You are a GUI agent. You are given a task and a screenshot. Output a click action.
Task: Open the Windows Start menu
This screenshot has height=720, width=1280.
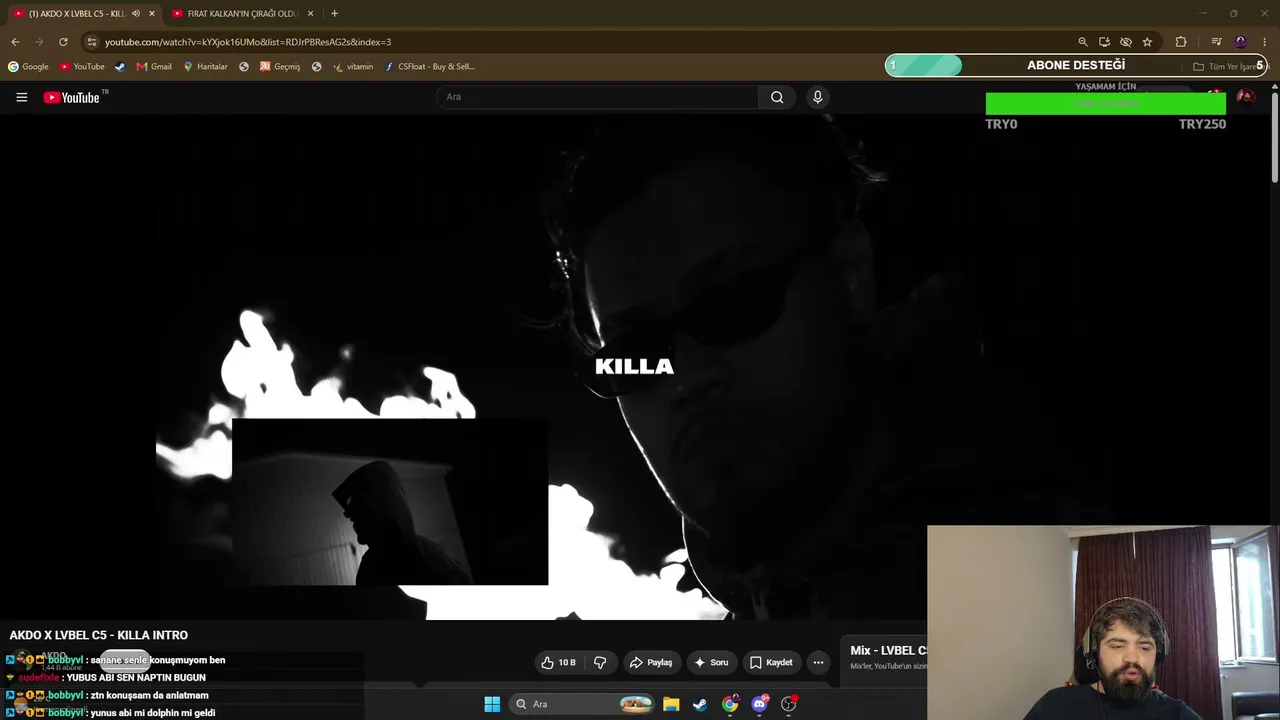pyautogui.click(x=492, y=704)
